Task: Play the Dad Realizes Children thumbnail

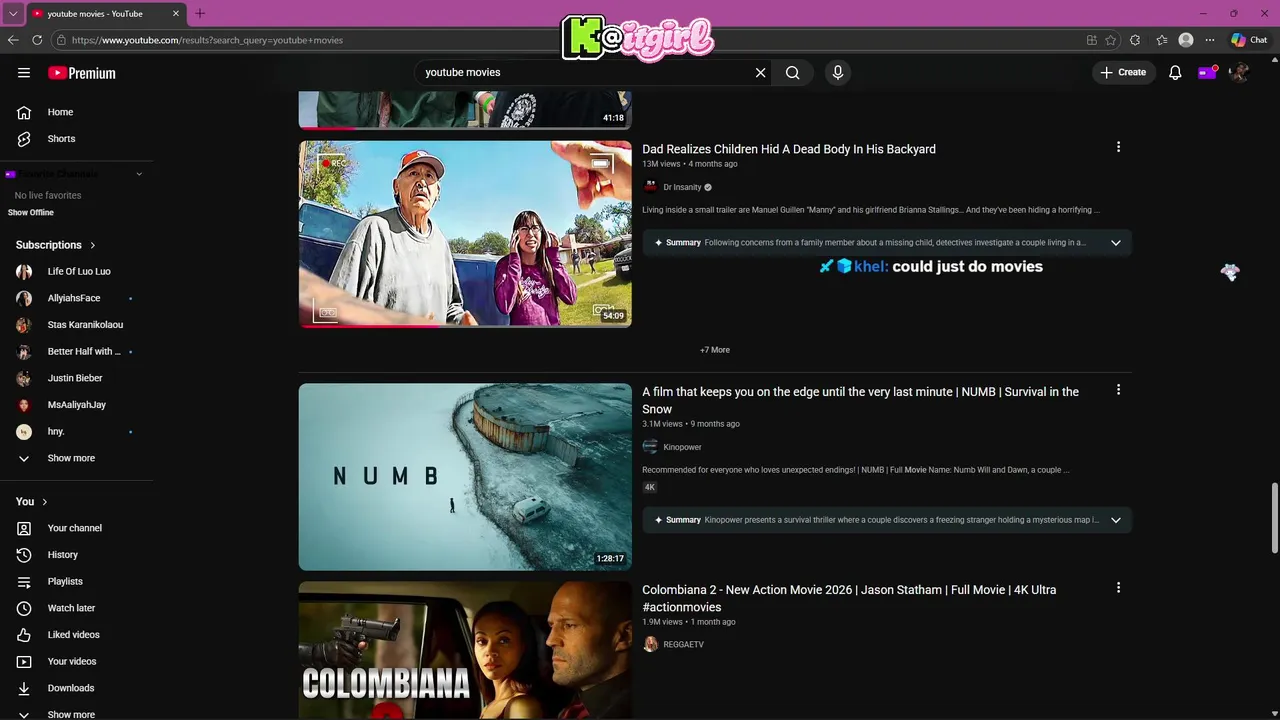Action: coord(465,234)
